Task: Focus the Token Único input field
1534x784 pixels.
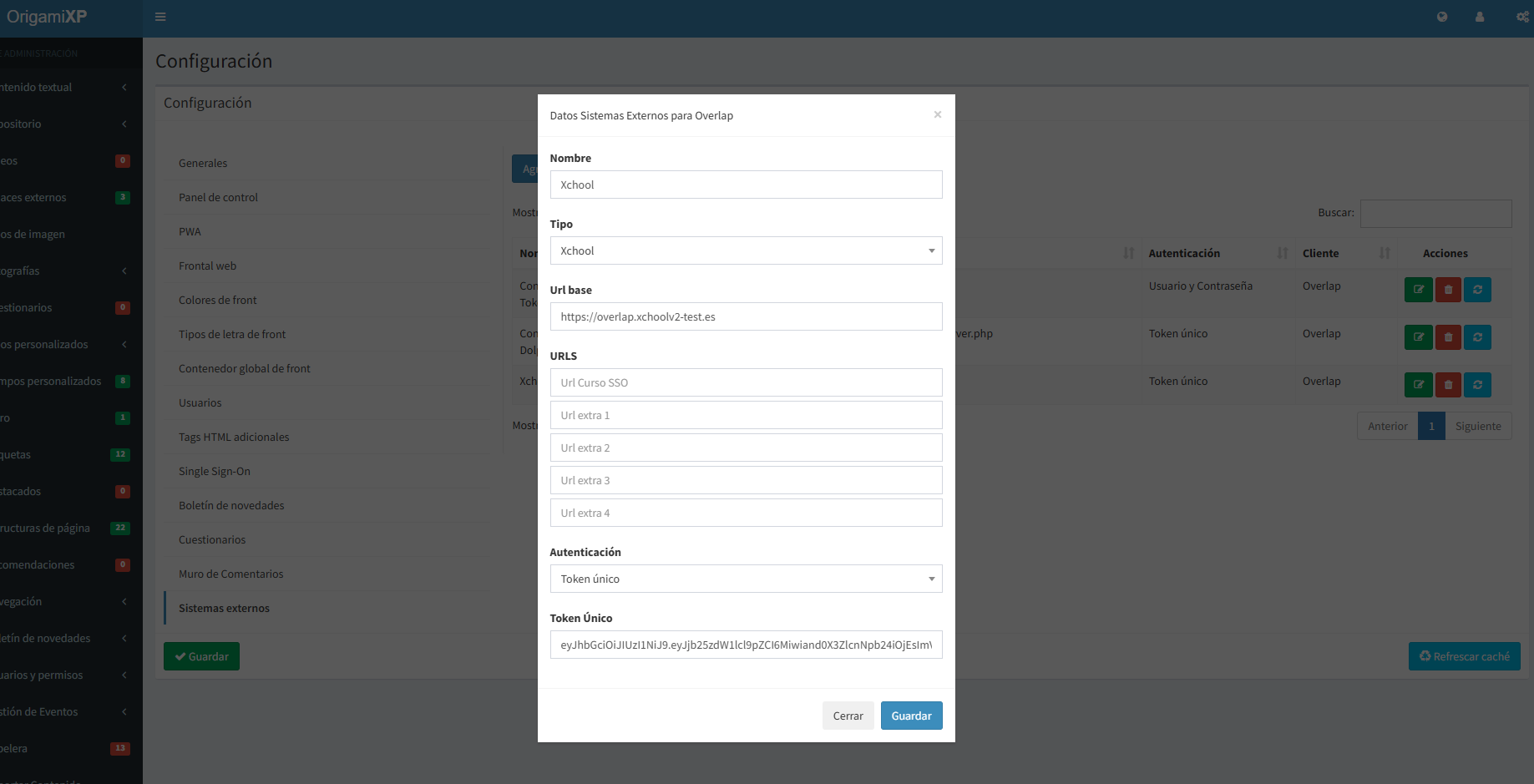Action: coord(746,645)
